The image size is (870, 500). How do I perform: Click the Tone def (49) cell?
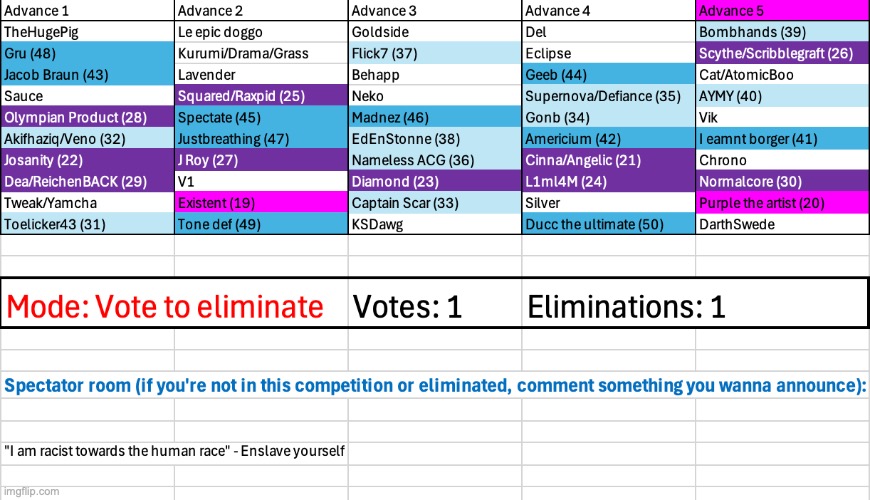pos(261,224)
